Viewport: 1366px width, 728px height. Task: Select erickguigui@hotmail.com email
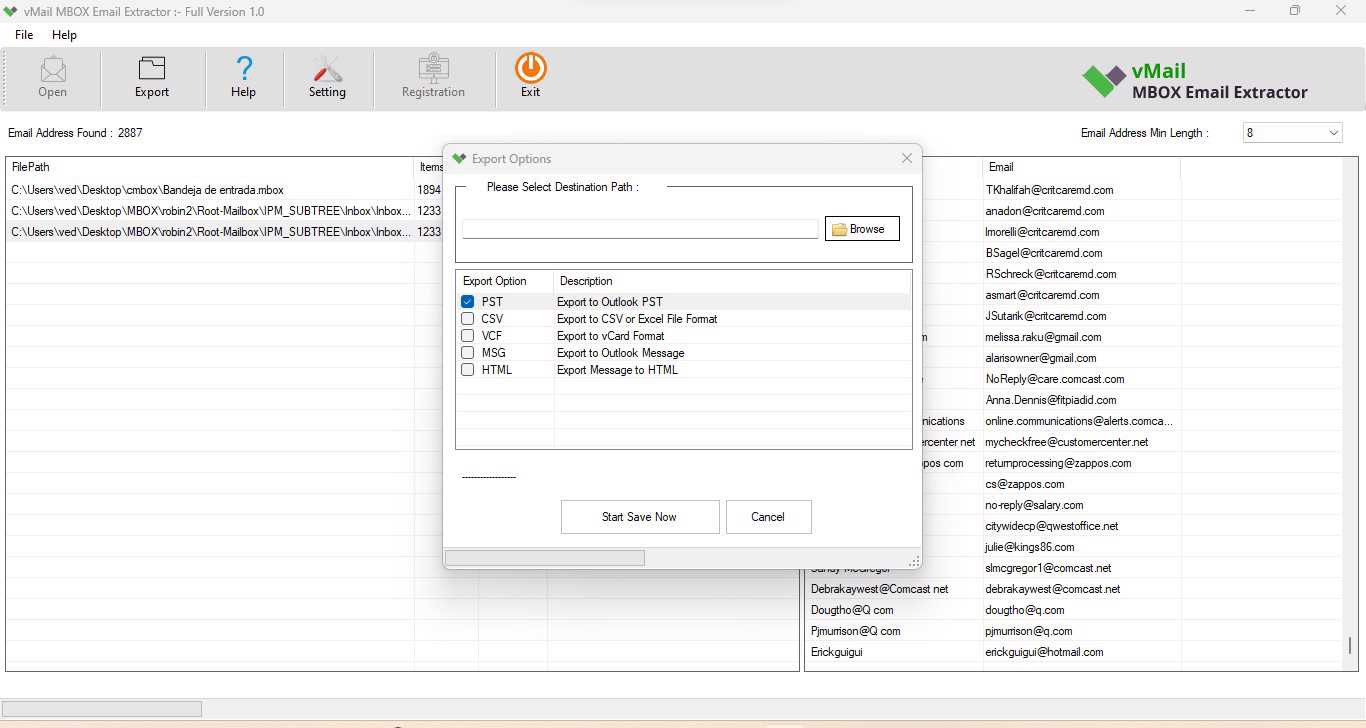(1044, 652)
